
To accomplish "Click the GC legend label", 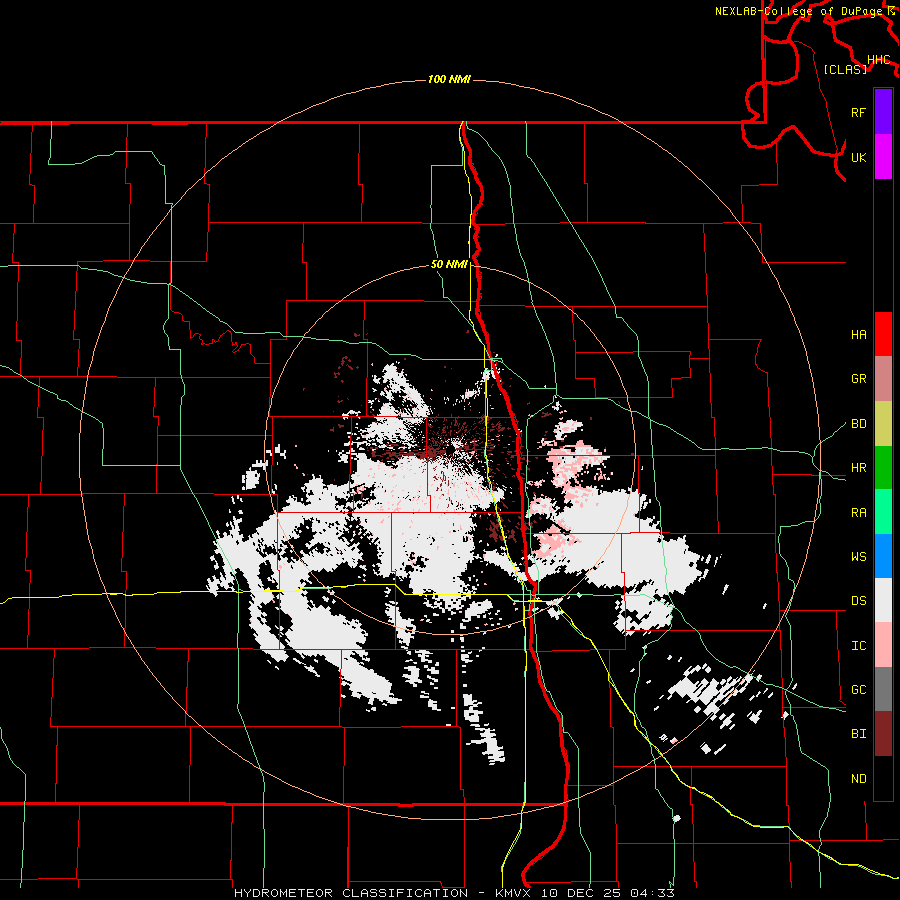I will coord(858,690).
